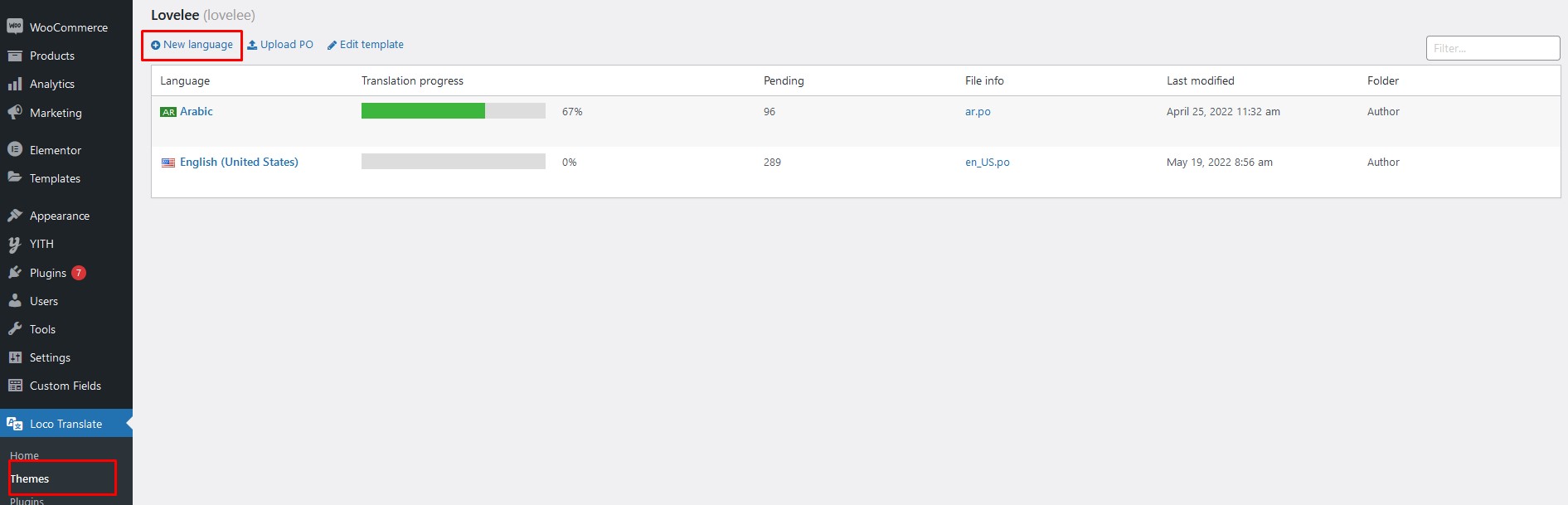
Task: Open the en_US.po file link
Action: coord(987,163)
